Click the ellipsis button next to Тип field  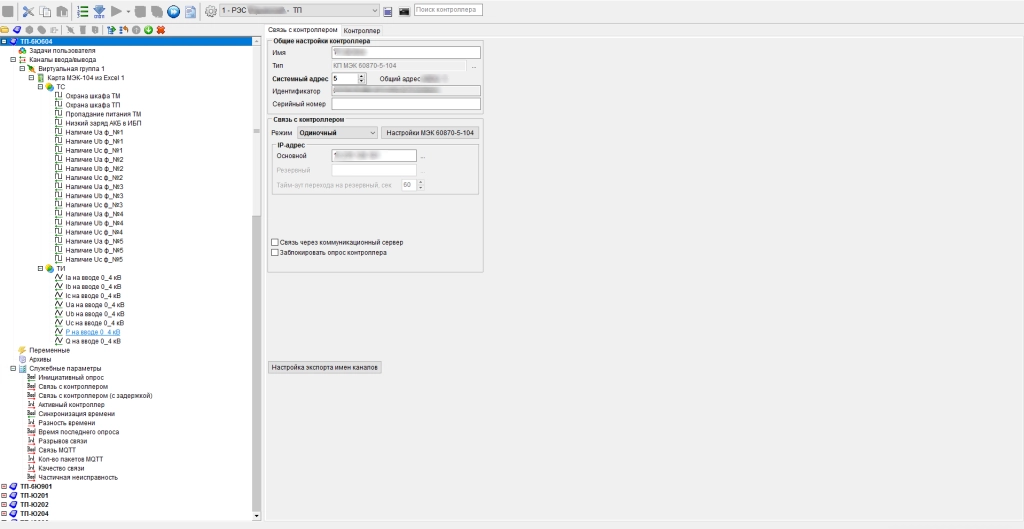[x=474, y=66]
